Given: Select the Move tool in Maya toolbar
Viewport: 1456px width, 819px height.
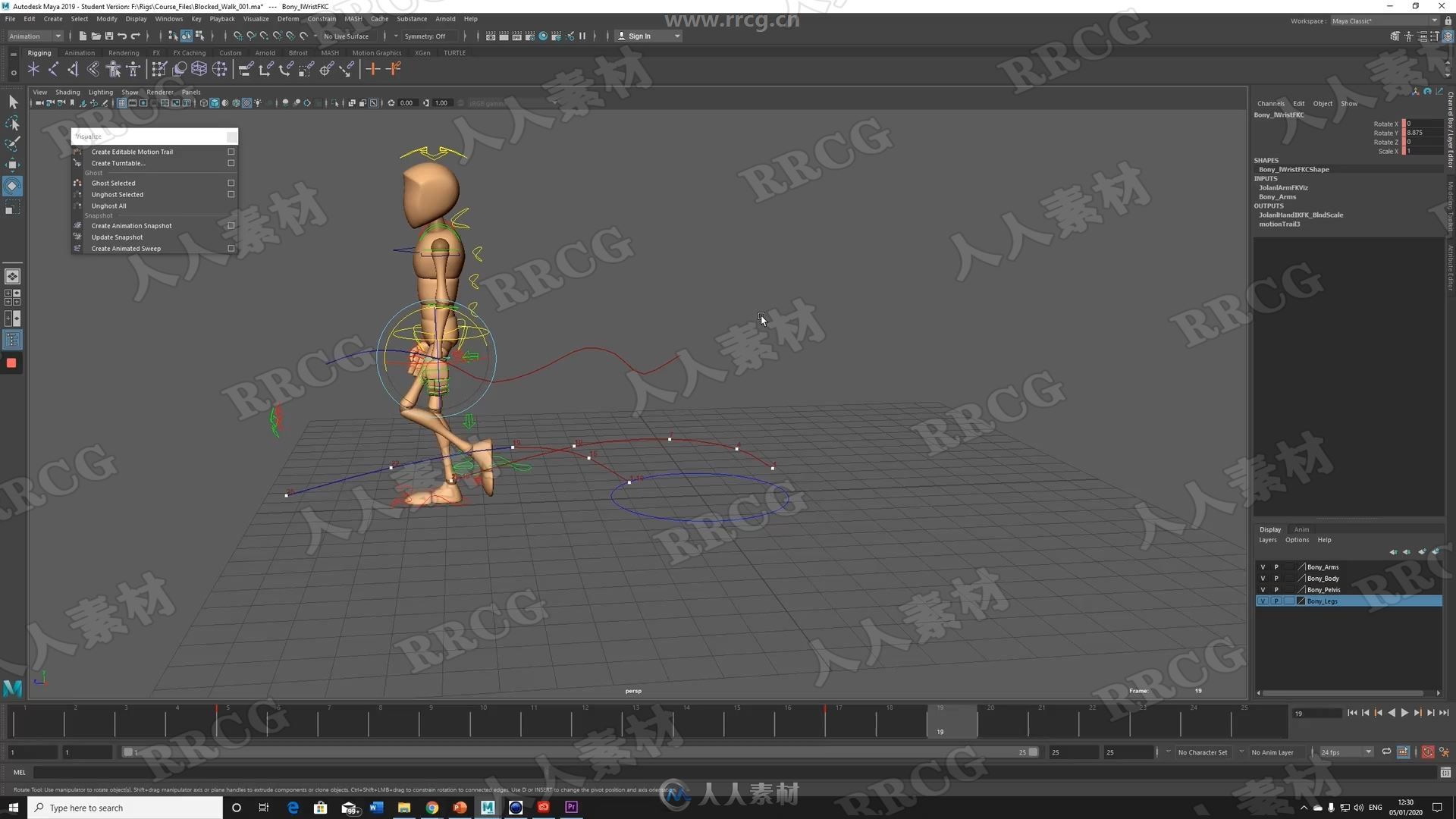Looking at the screenshot, I should click(x=14, y=164).
